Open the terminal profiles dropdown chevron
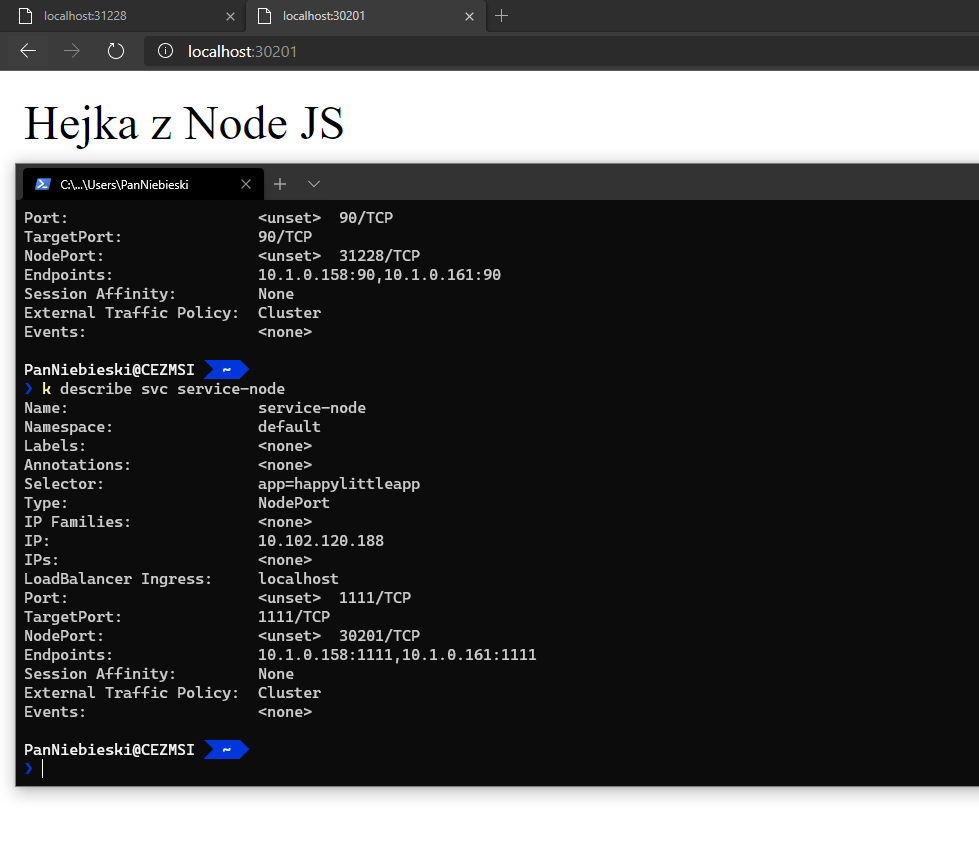This screenshot has height=852, width=979. click(x=314, y=184)
